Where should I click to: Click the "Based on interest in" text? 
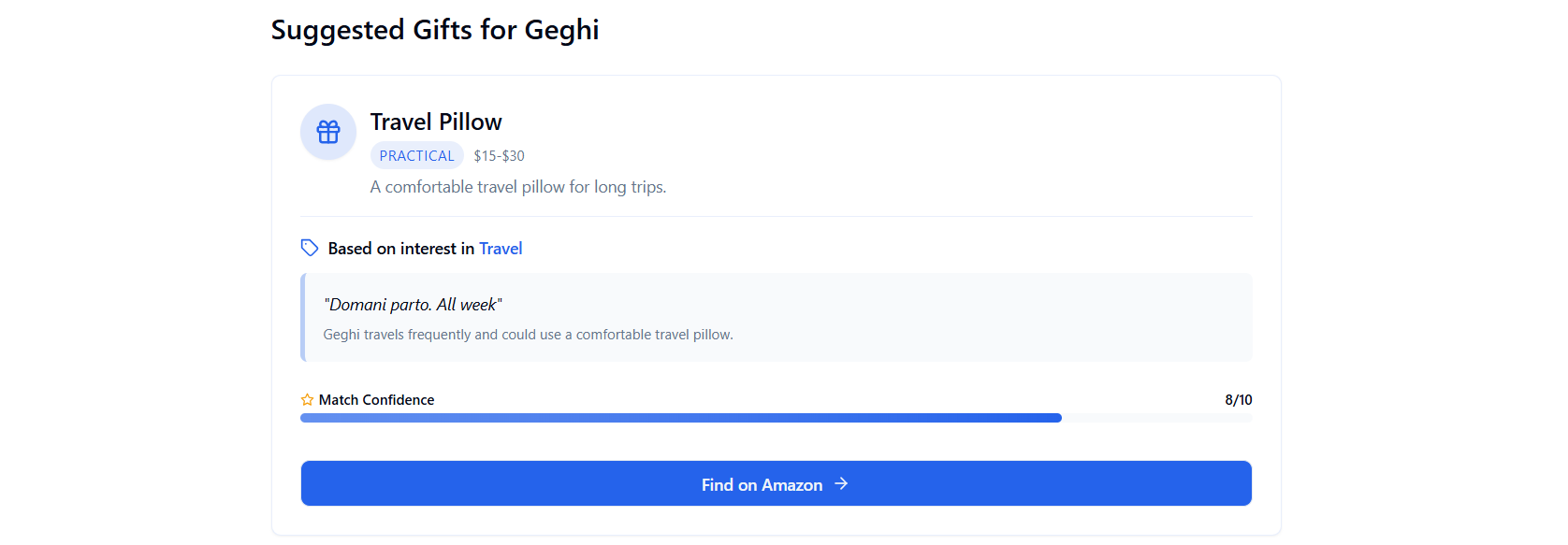pyautogui.click(x=400, y=249)
